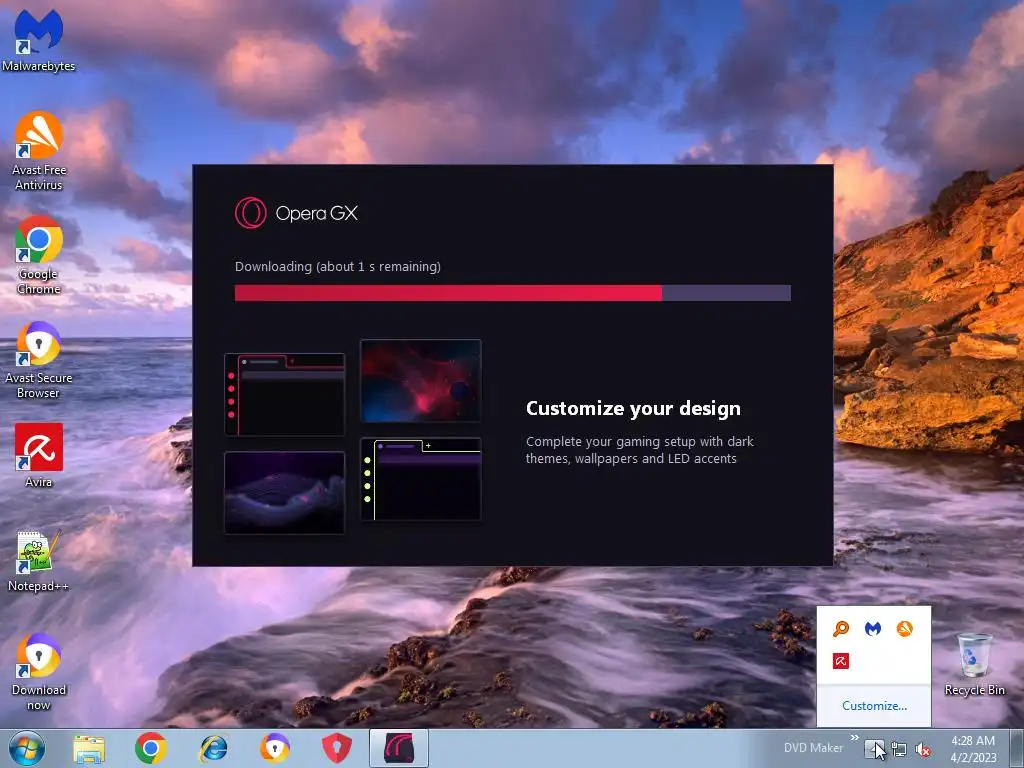
Task: Click Customize... in the tray overflow popup
Action: (874, 705)
